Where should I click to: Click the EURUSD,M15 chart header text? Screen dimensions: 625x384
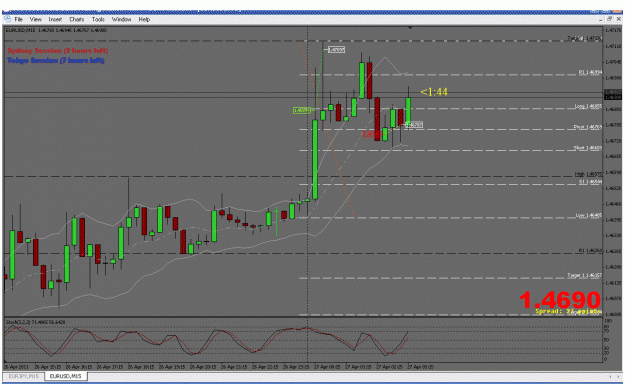[56, 30]
